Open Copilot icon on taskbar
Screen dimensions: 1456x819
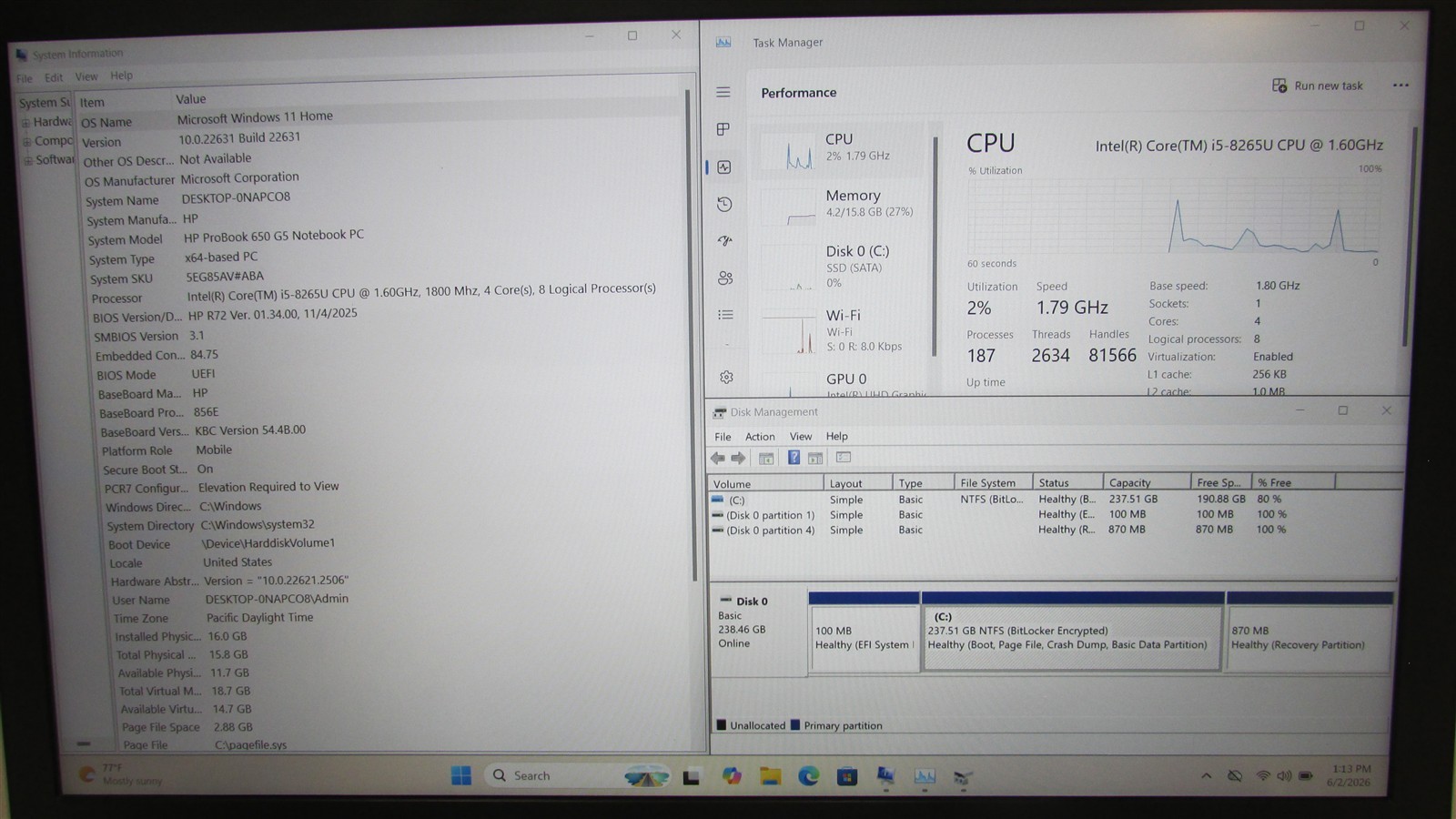[x=732, y=776]
